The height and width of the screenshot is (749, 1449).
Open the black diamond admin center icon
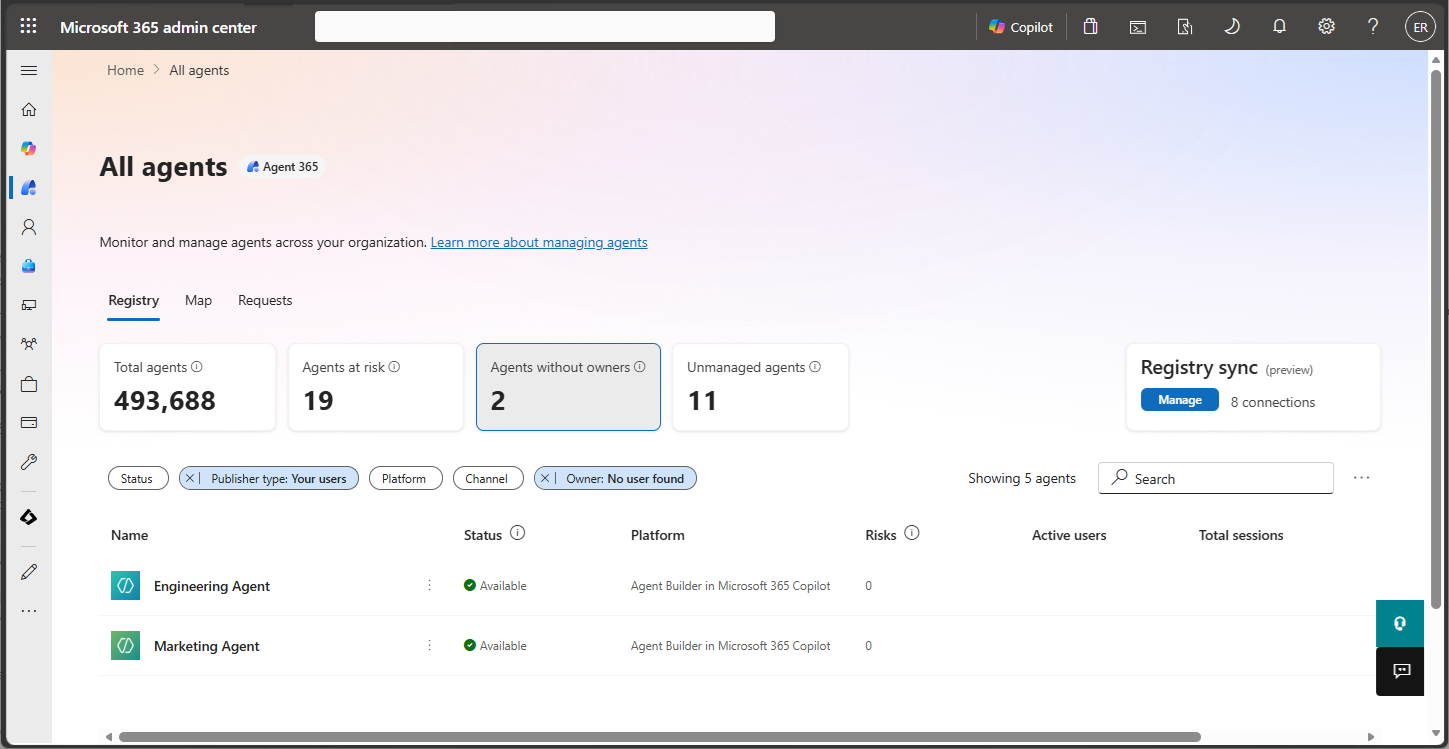click(29, 517)
